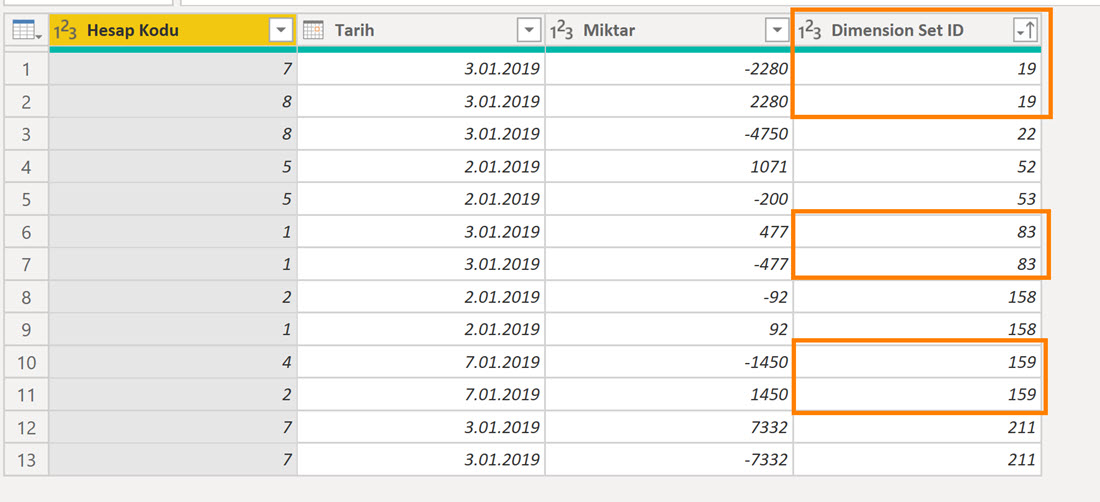Viewport: 1100px width, 502px height.
Task: Click Miktar cell 1450 in row 11
Action: pos(670,395)
